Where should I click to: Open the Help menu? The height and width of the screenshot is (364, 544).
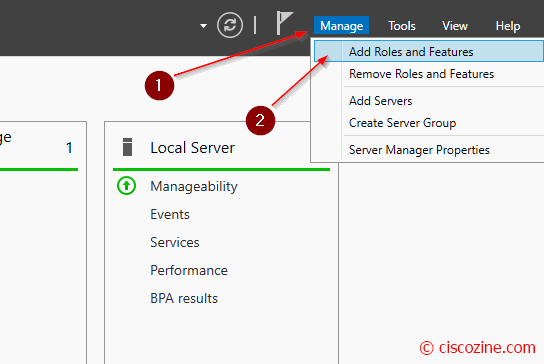coord(508,26)
